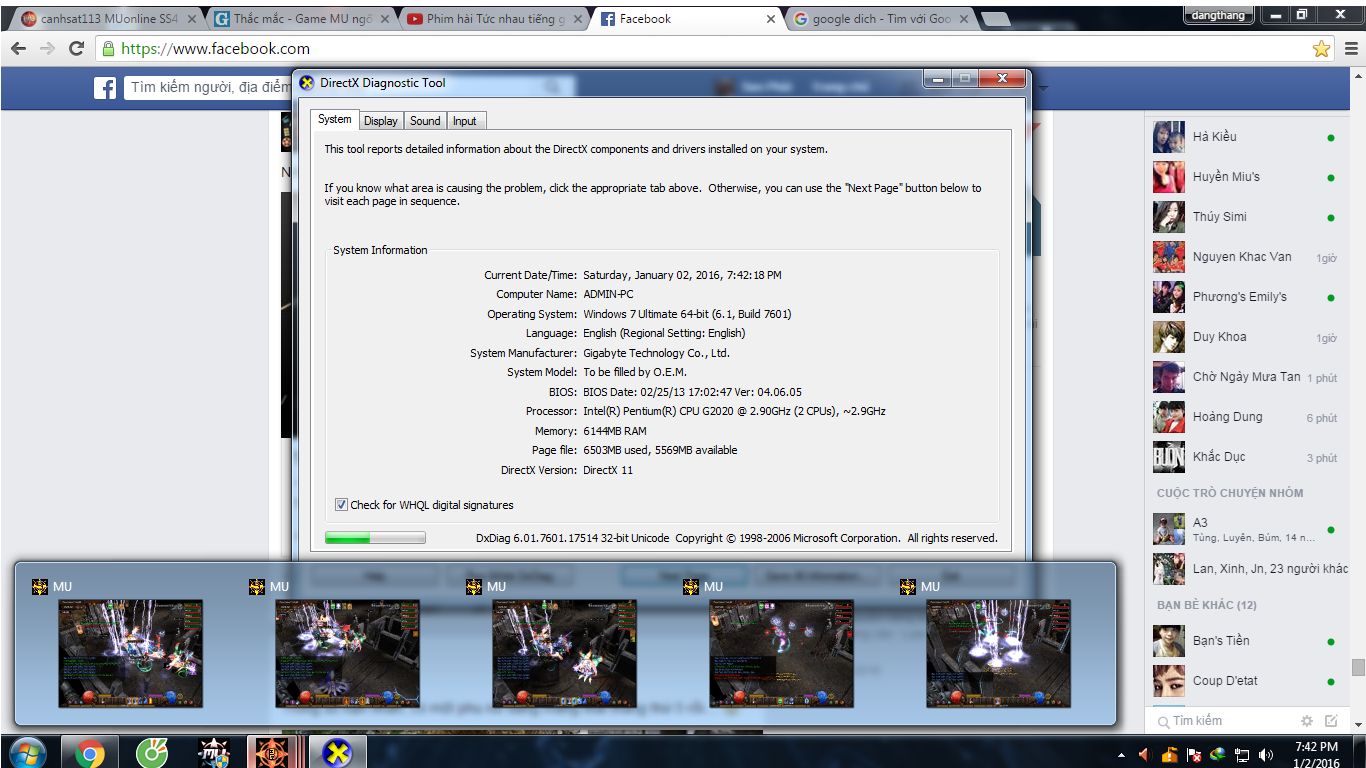Click the DirectX Diagnostic Tool title icon
1366x768 pixels.
(x=307, y=83)
